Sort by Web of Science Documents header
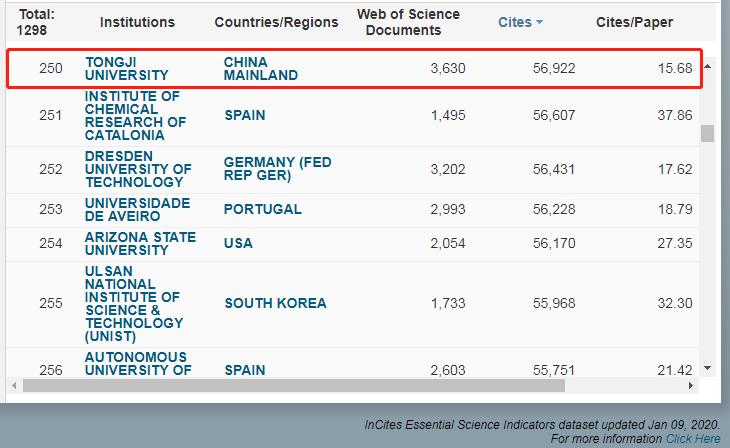Image resolution: width=730 pixels, height=448 pixels. (408, 22)
